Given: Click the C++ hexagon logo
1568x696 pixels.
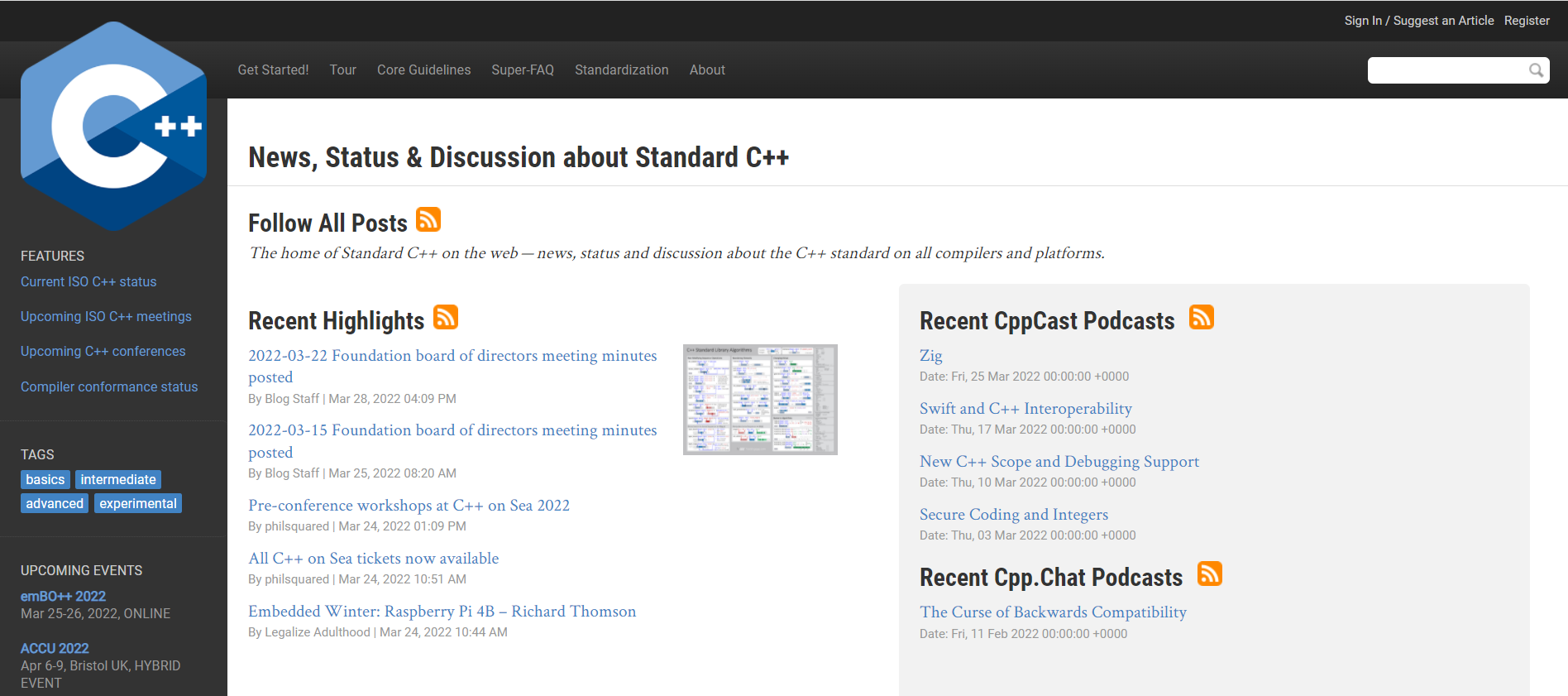Looking at the screenshot, I should tap(113, 126).
